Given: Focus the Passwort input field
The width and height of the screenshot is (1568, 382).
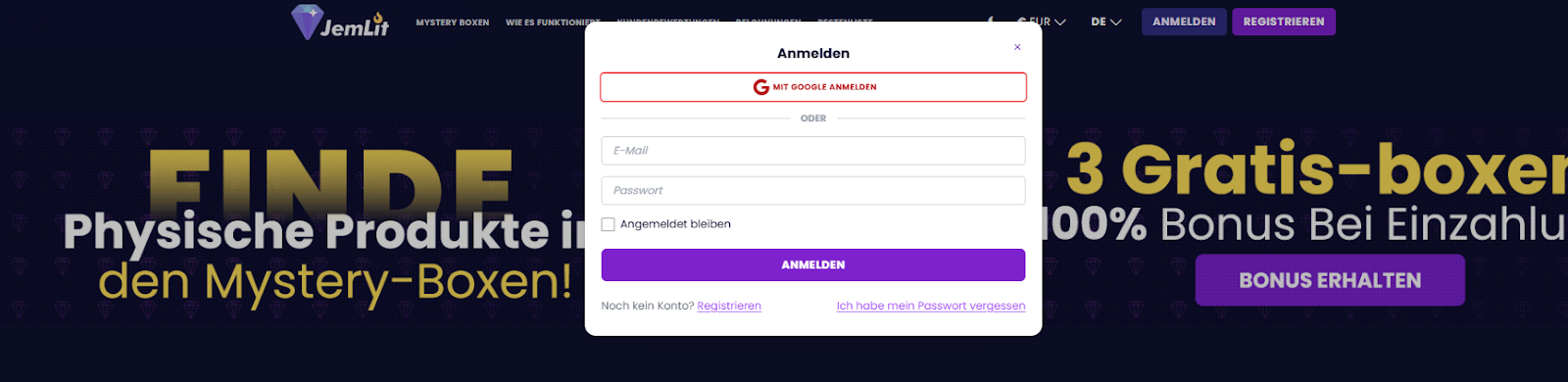Looking at the screenshot, I should pyautogui.click(x=813, y=191).
